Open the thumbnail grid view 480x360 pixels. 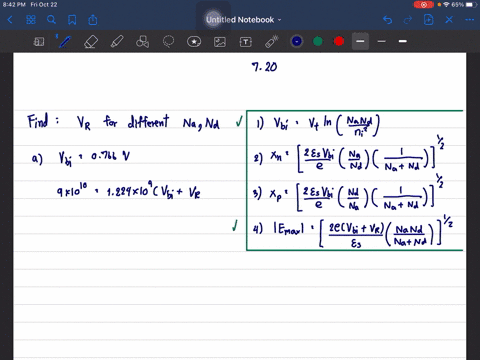coord(31,20)
